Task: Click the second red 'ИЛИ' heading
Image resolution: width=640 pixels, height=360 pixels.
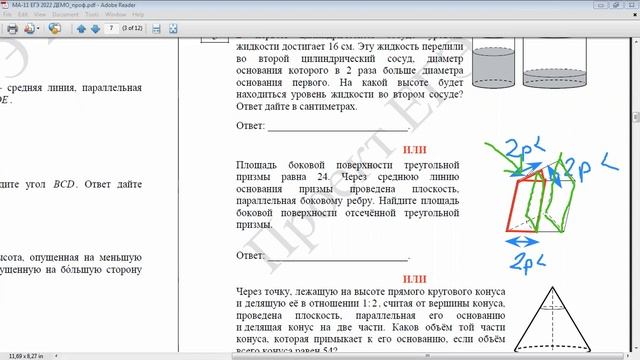Action: (x=415, y=279)
